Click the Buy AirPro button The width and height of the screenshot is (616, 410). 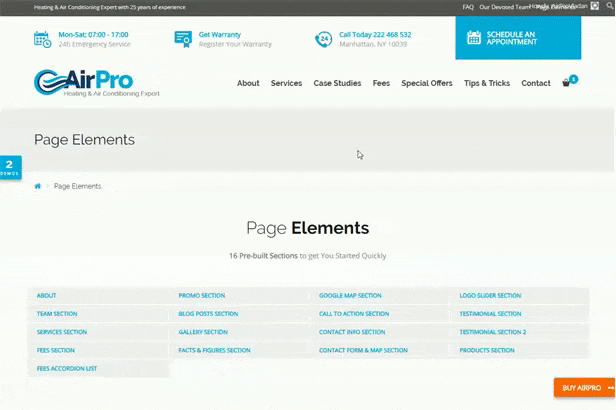point(585,388)
